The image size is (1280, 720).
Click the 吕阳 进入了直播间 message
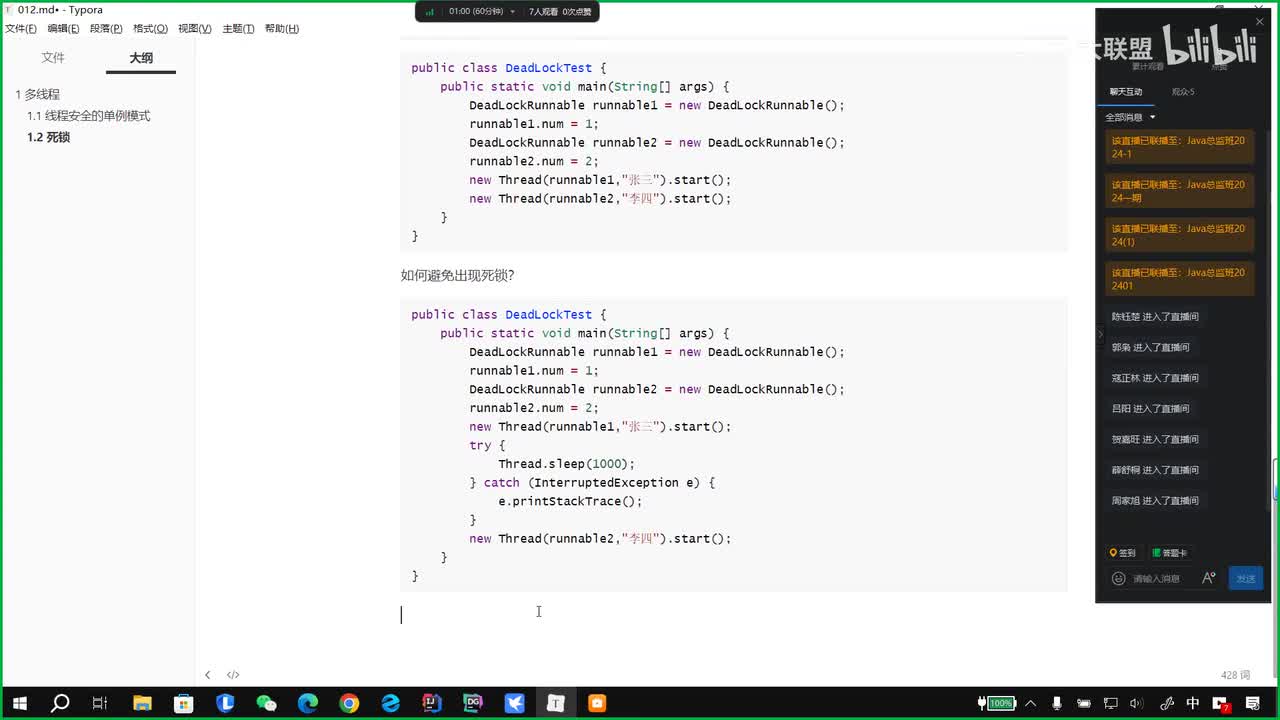pos(1151,409)
